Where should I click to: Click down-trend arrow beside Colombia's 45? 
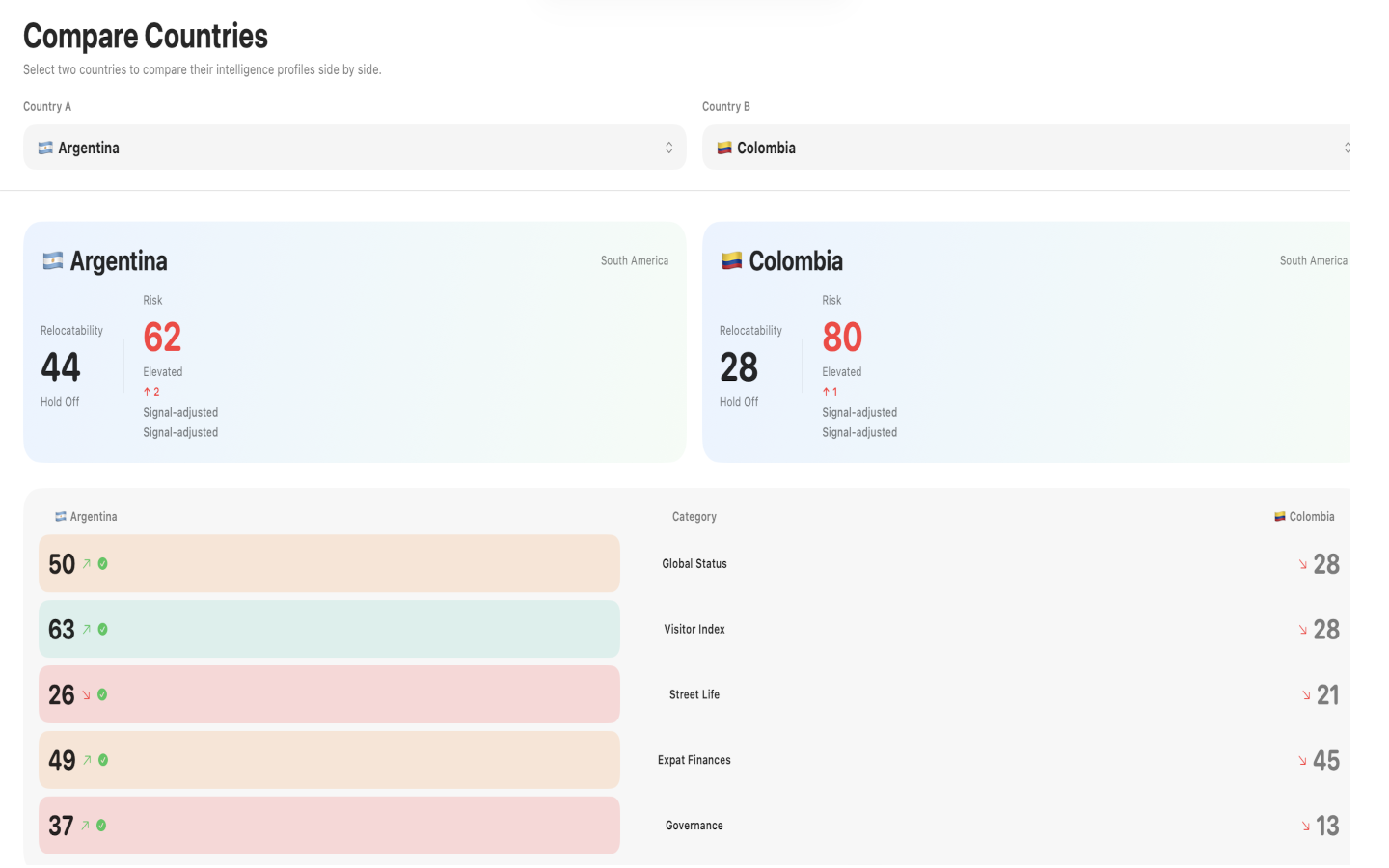coord(1303,761)
